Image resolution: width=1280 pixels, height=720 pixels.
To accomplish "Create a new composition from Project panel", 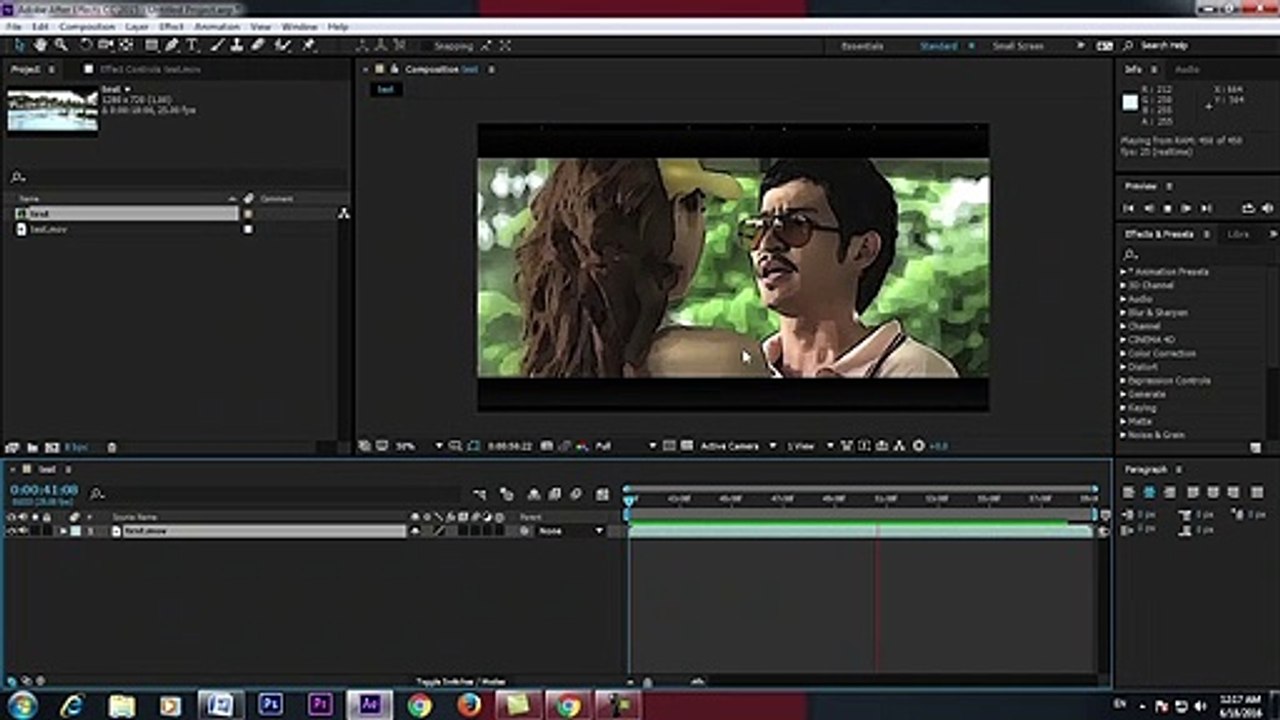I will click(x=51, y=447).
